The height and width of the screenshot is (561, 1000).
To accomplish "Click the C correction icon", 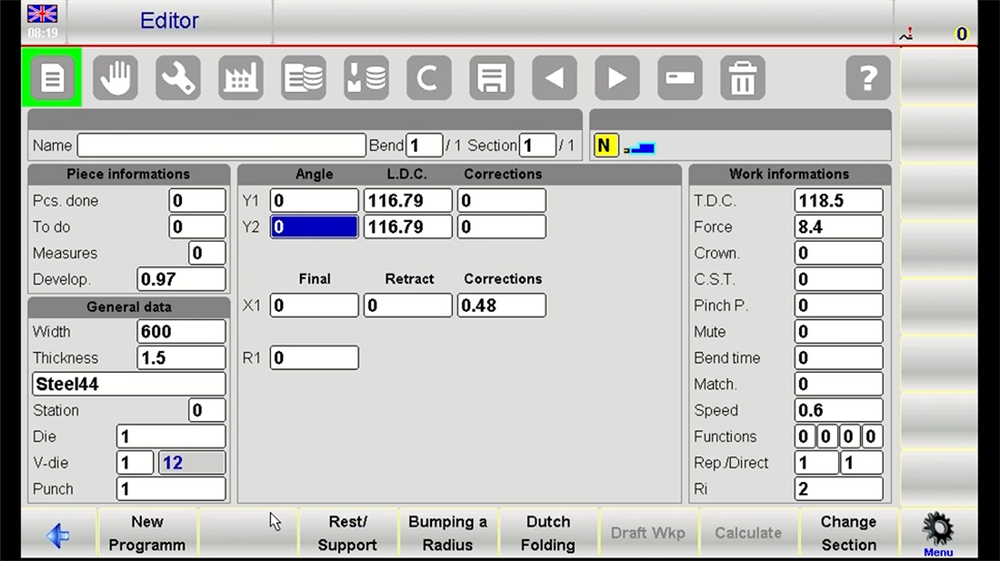I will pyautogui.click(x=428, y=78).
